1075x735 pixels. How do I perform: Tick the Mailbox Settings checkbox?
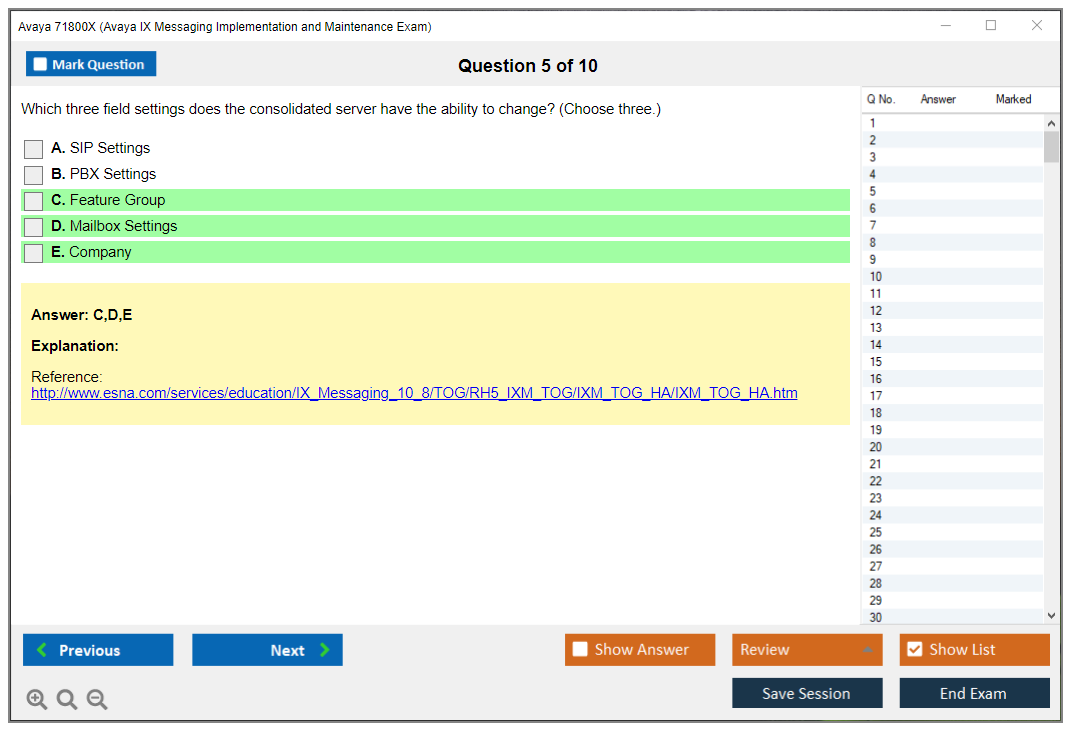[x=34, y=227]
